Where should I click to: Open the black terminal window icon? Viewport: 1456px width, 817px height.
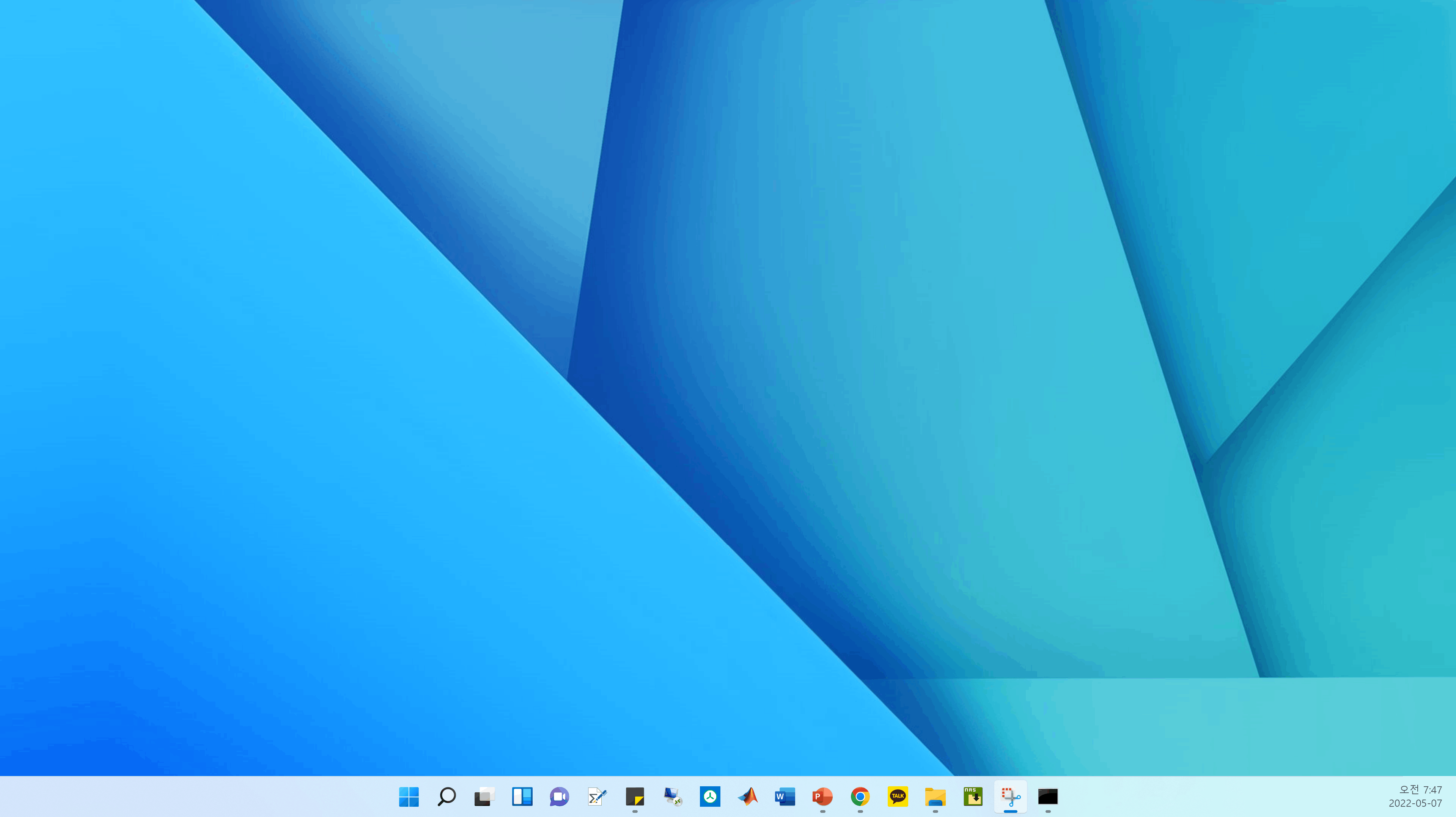click(1048, 797)
